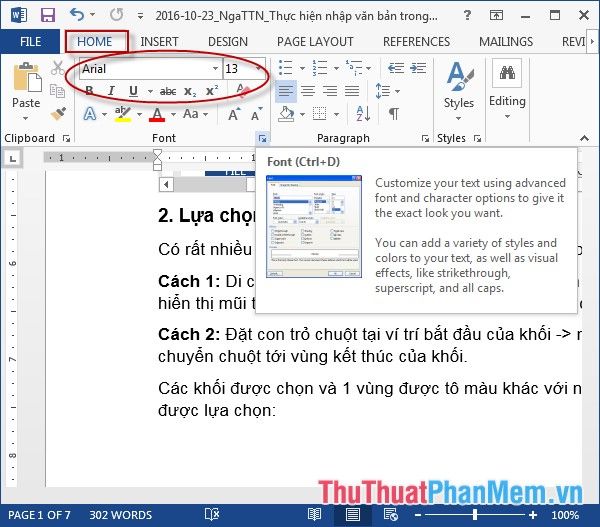The width and height of the screenshot is (600, 527).
Task: Click the Undo arrow icon
Action: [x=77, y=15]
